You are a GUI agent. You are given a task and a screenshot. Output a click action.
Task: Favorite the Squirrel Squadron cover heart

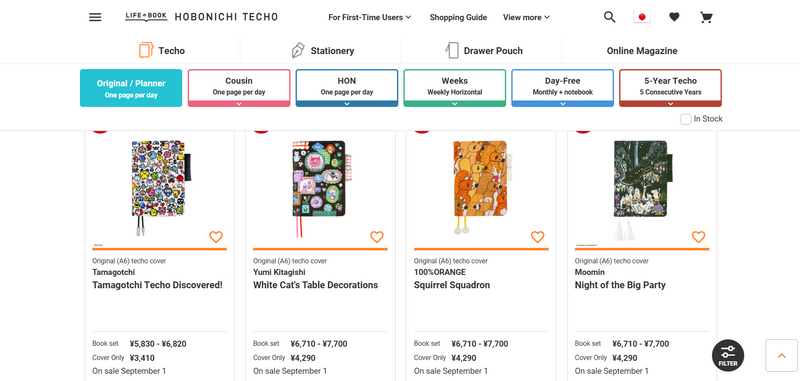pyautogui.click(x=537, y=237)
